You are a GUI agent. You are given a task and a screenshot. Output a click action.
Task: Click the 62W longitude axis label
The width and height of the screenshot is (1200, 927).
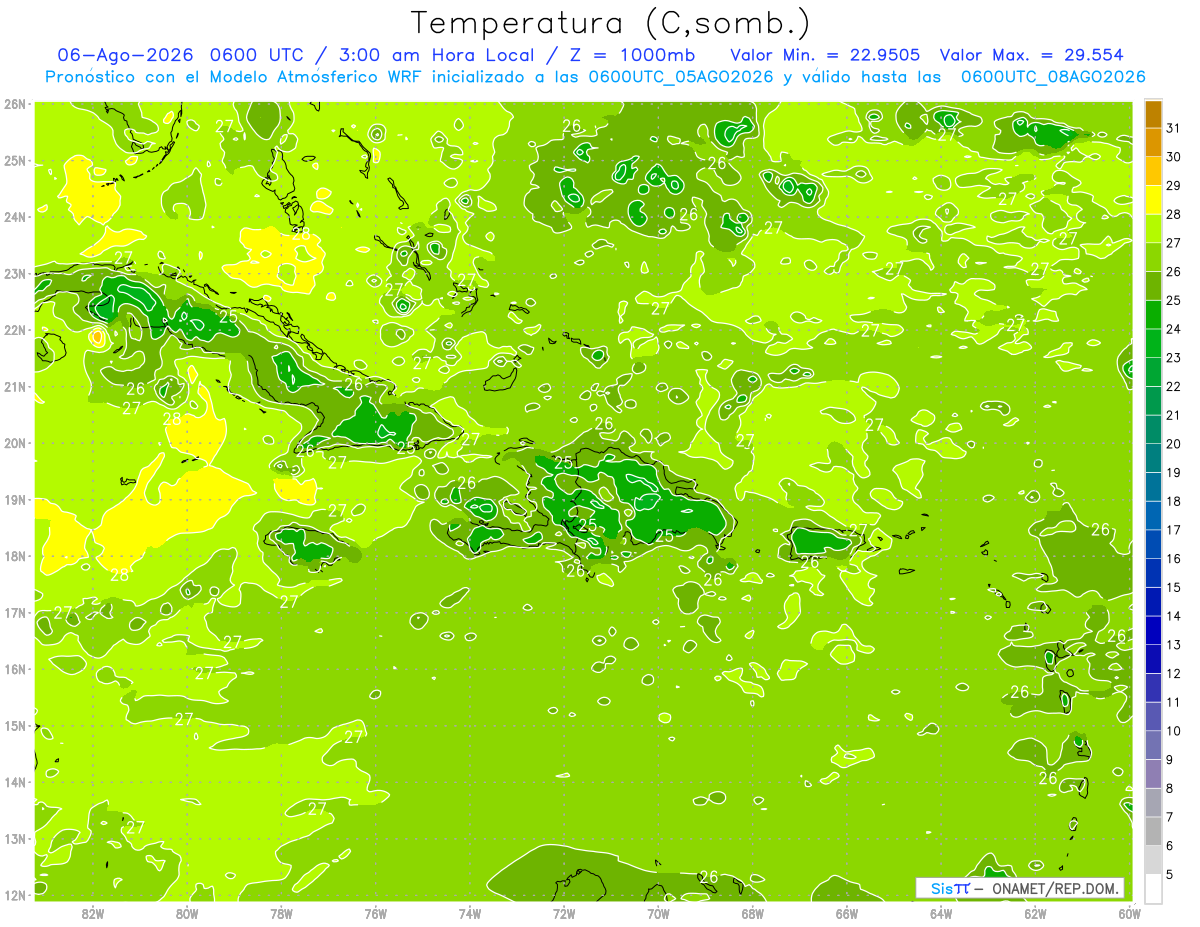point(1035,913)
